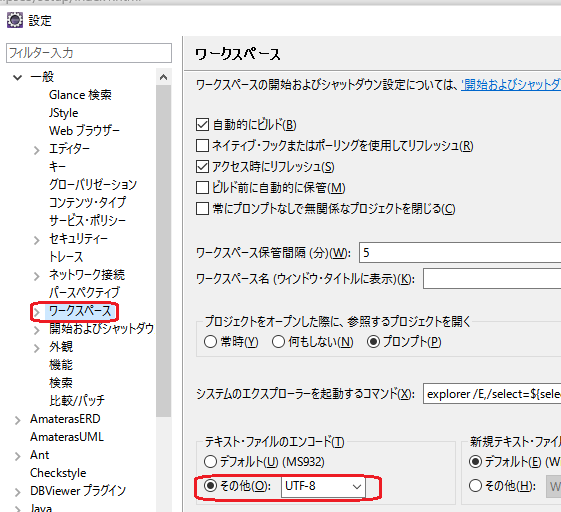
Task: Select Web ブラウザー in the tree
Action: pyautogui.click(x=84, y=131)
